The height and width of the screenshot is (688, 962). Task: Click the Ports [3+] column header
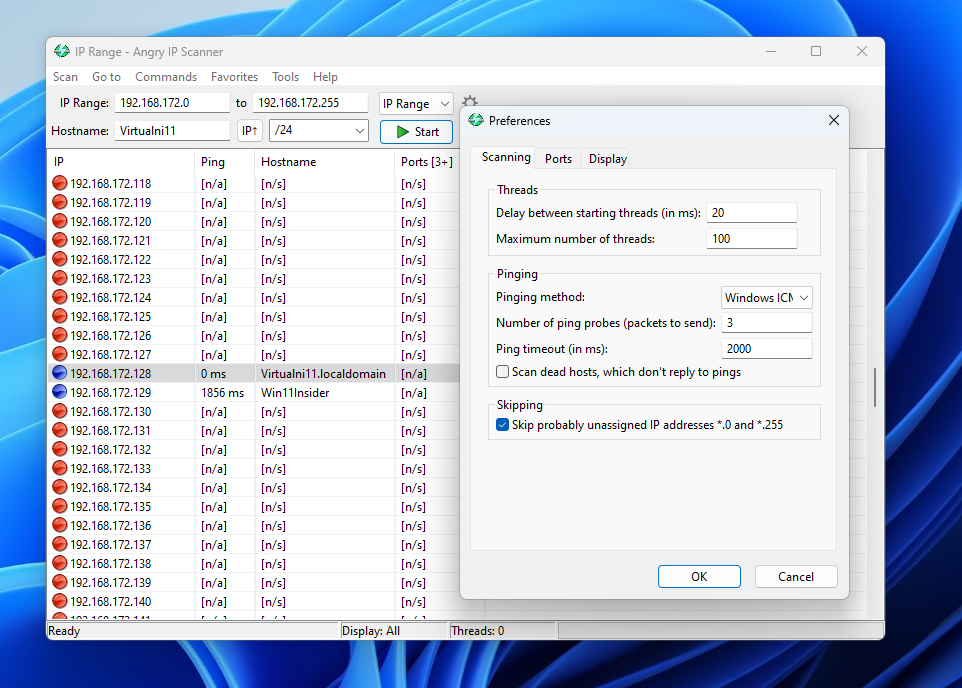pos(428,161)
